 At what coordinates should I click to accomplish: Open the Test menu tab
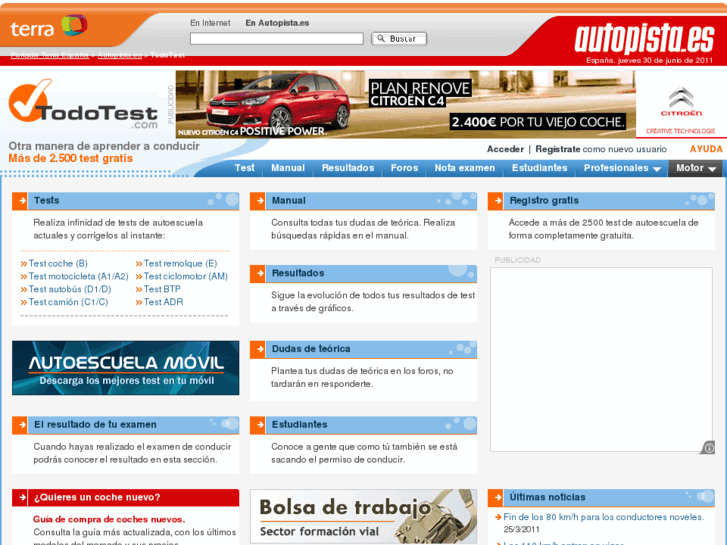(x=244, y=168)
